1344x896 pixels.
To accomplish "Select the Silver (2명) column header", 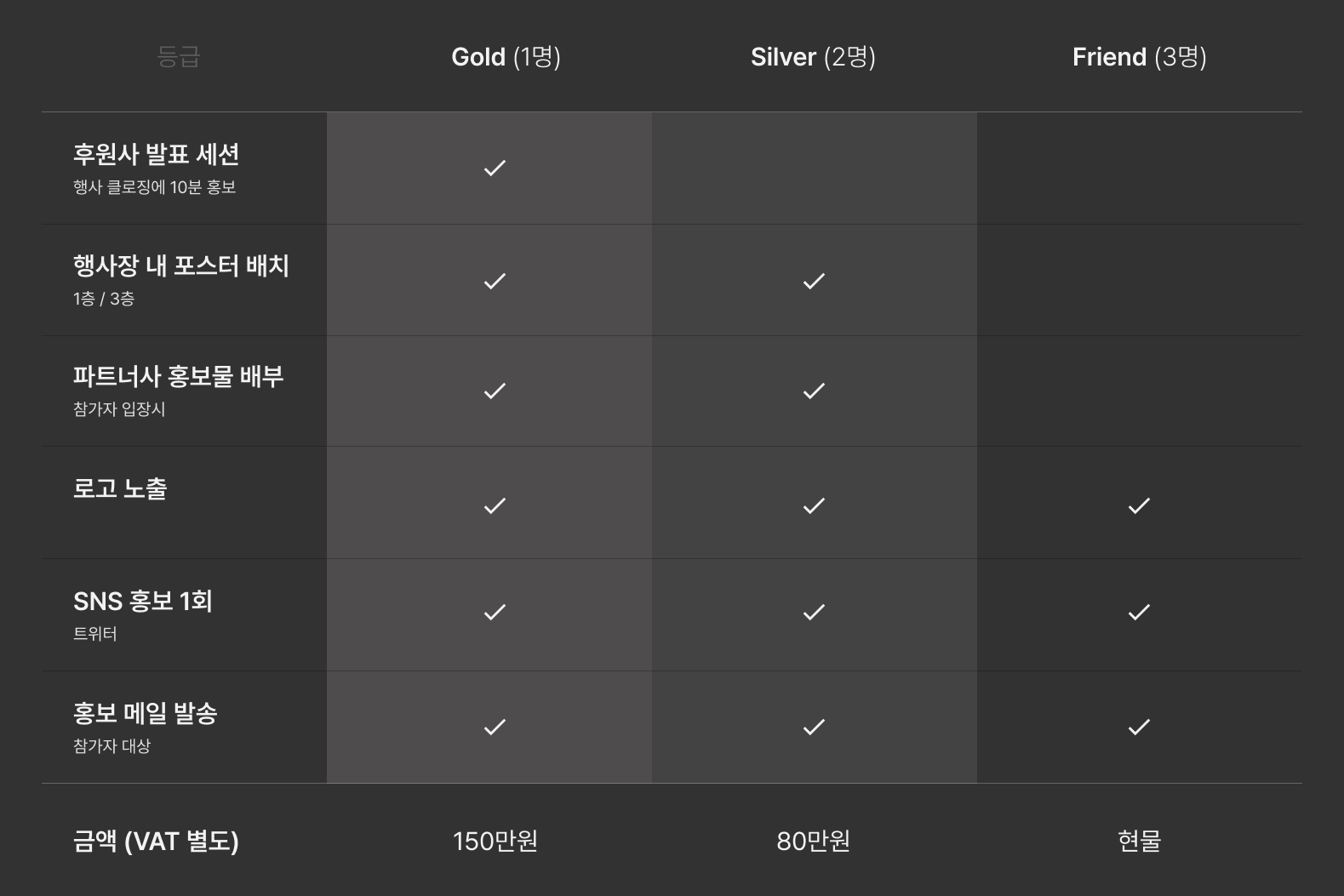I will tap(813, 57).
